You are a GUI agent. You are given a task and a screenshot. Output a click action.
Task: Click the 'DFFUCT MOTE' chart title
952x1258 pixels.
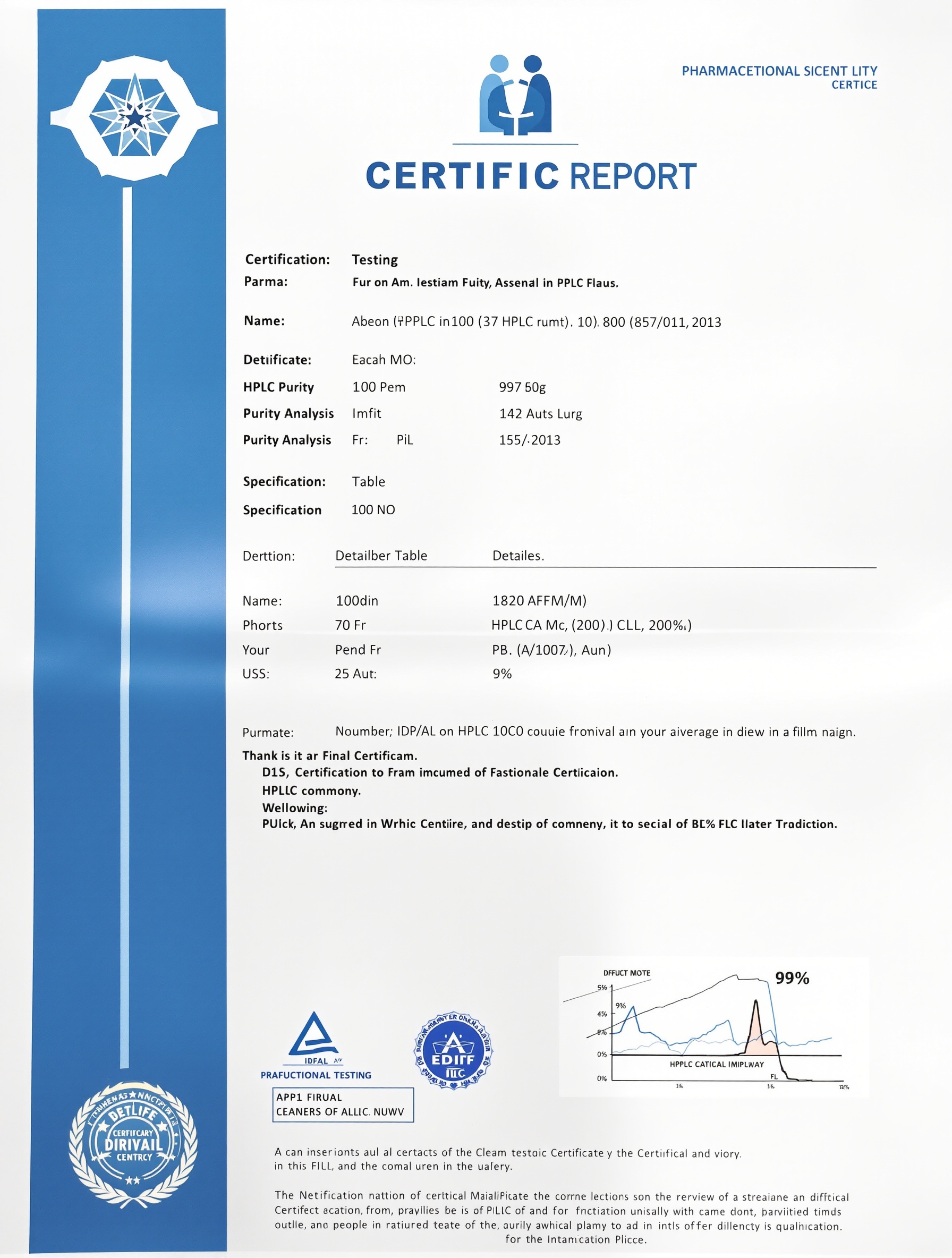[627, 974]
